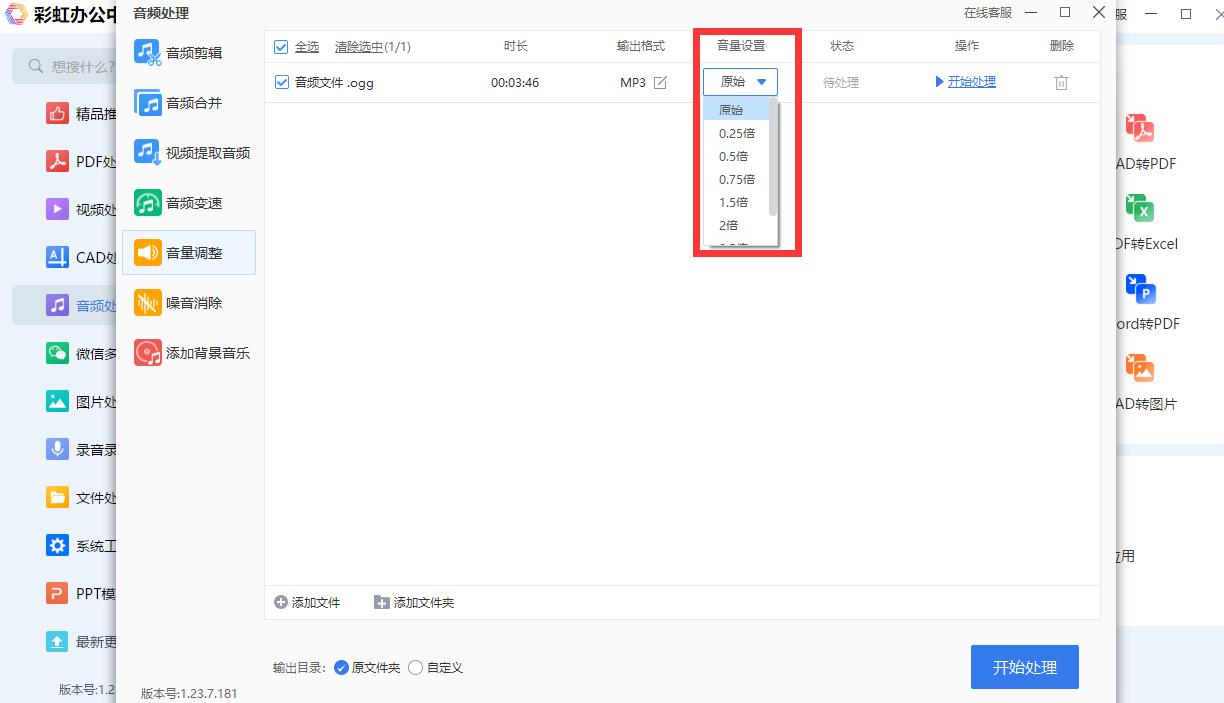Screen dimensions: 1224x703
Task: Switch to 音频变速 (audio speed) tool
Action: [x=189, y=202]
